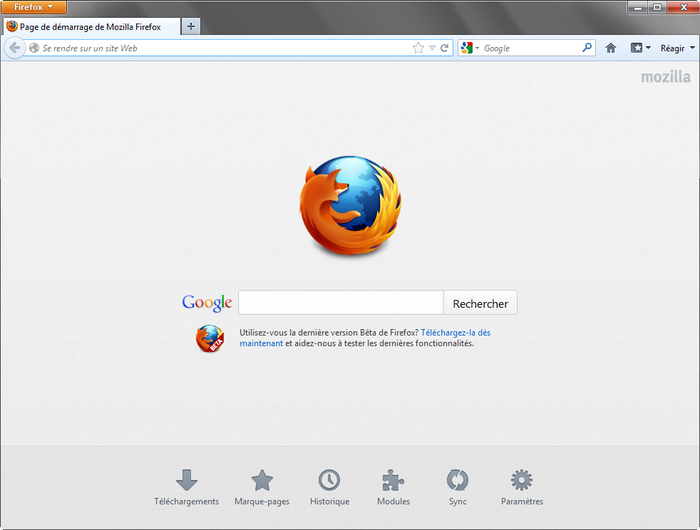Bookmark this page with the star icon
The height and width of the screenshot is (530, 700).
[418, 48]
